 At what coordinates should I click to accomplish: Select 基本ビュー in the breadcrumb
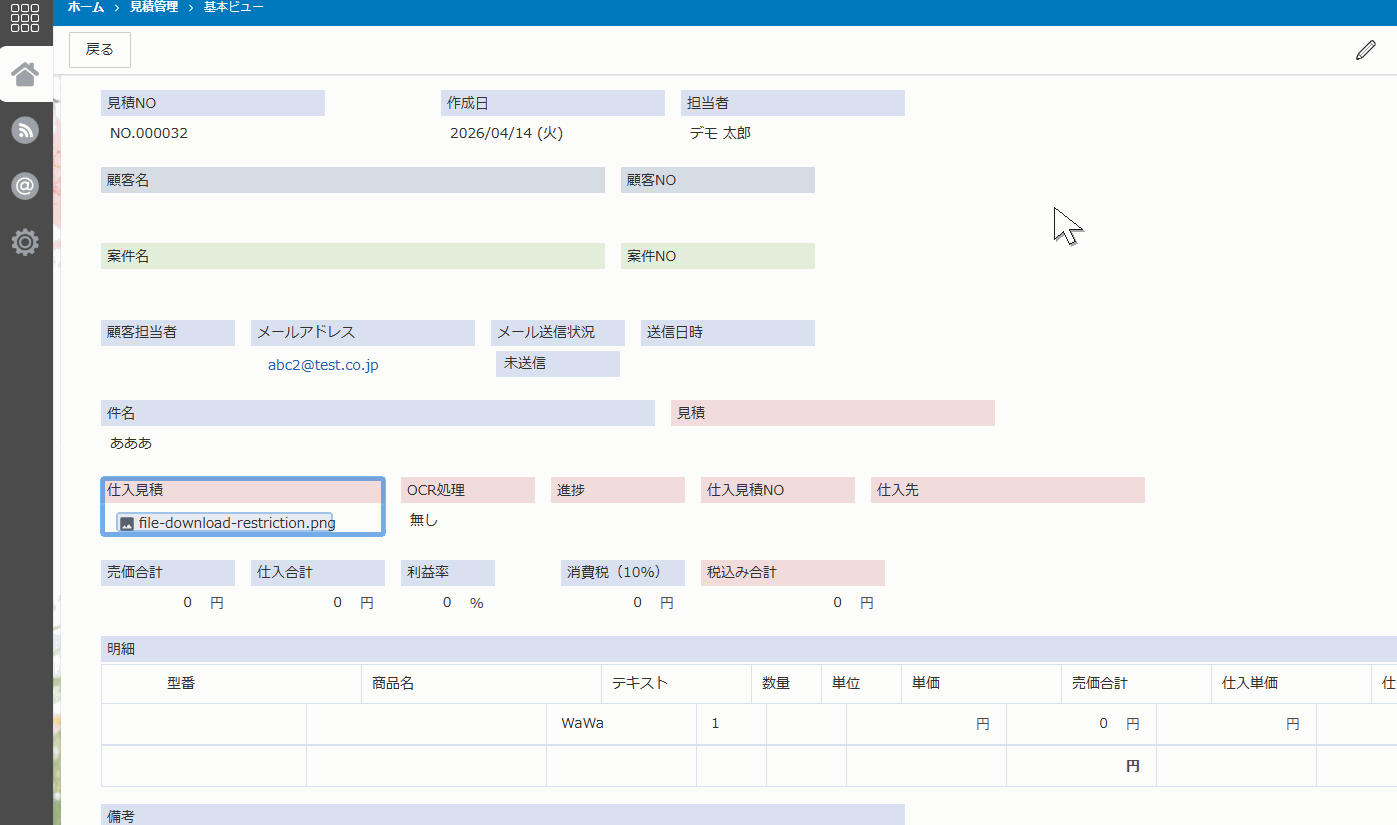pos(234,7)
